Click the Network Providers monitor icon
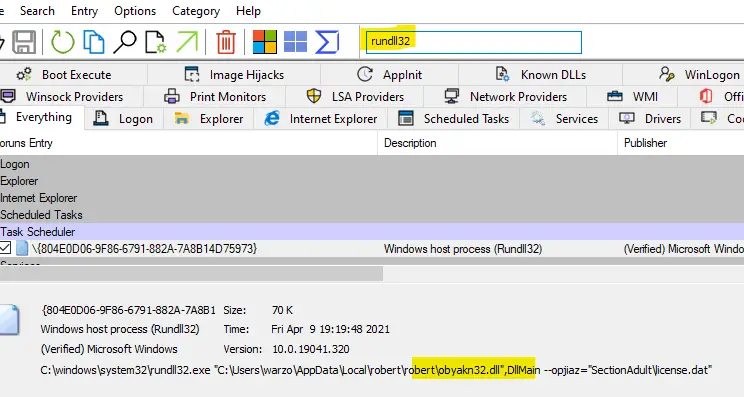This screenshot has height=397, width=744. [451, 96]
